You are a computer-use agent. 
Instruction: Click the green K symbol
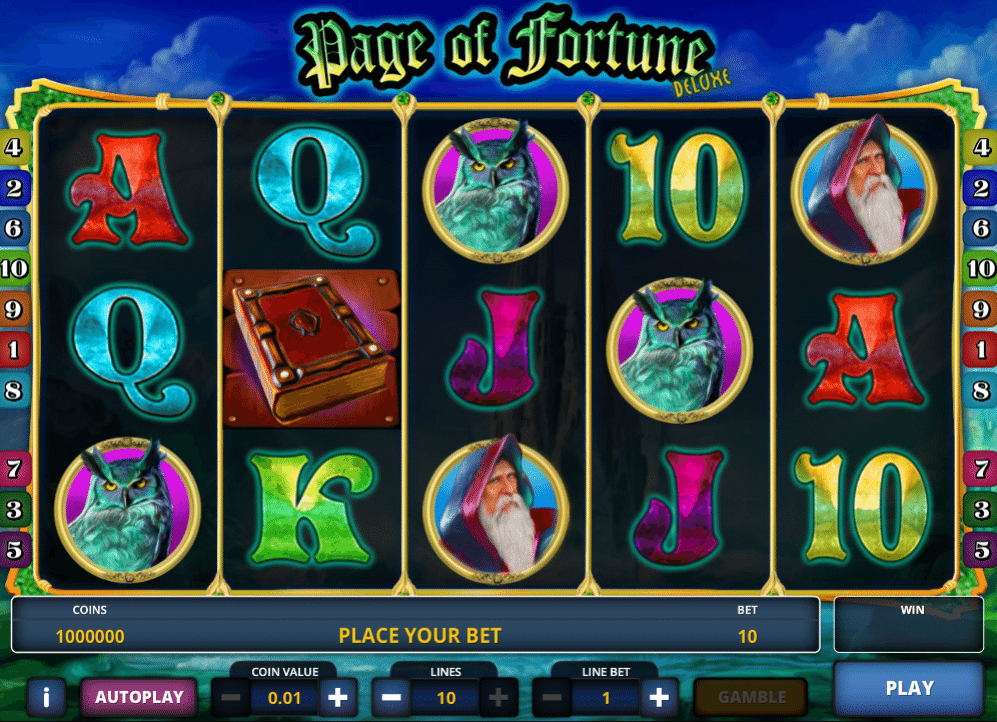[311, 508]
